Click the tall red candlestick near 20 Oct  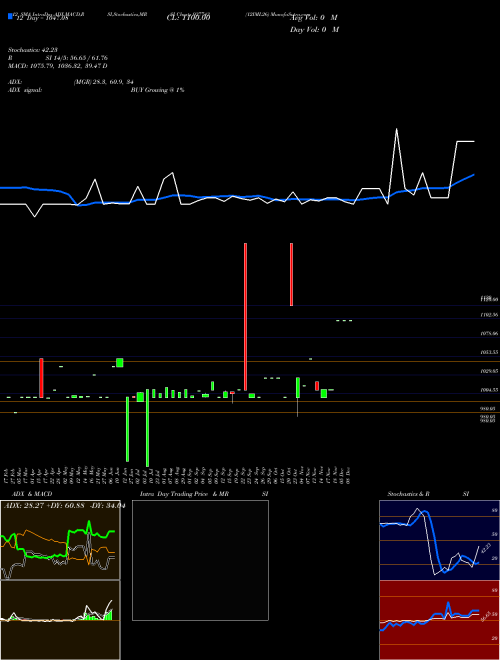tap(291, 274)
